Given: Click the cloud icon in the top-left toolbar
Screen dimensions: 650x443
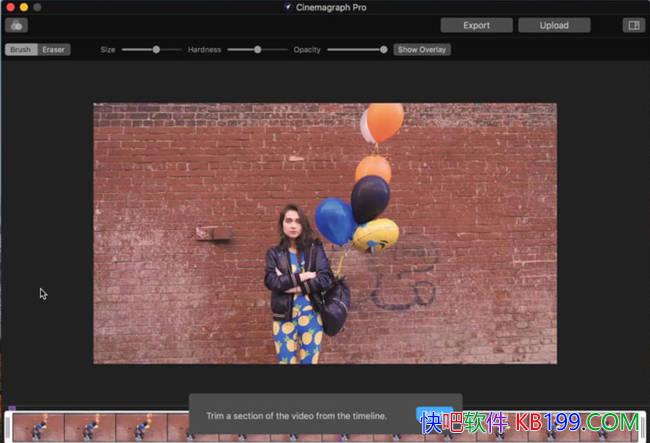Looking at the screenshot, I should tap(16, 26).
